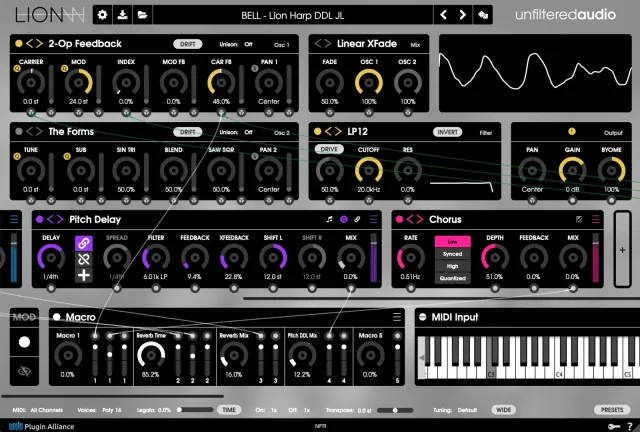The width and height of the screenshot is (640, 432).
Task: Click the MOD panel button
Action: 24,317
